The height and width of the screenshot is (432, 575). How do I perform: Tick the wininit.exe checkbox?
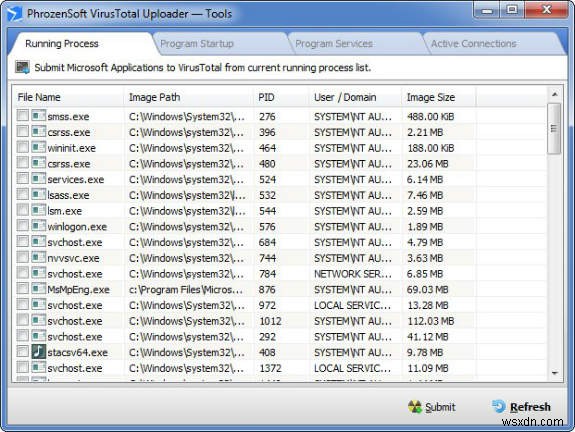[x=22, y=147]
